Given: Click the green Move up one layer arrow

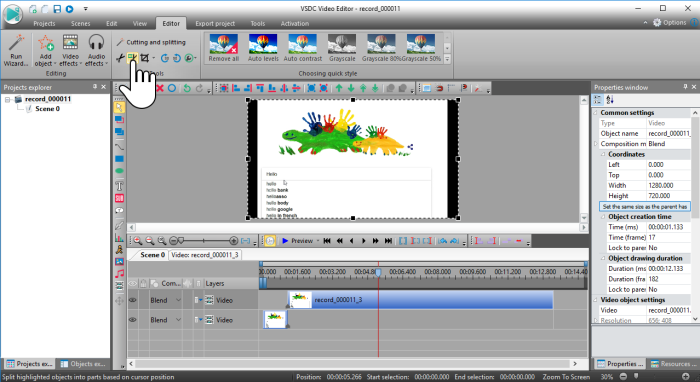Looking at the screenshot, I should (339, 88).
